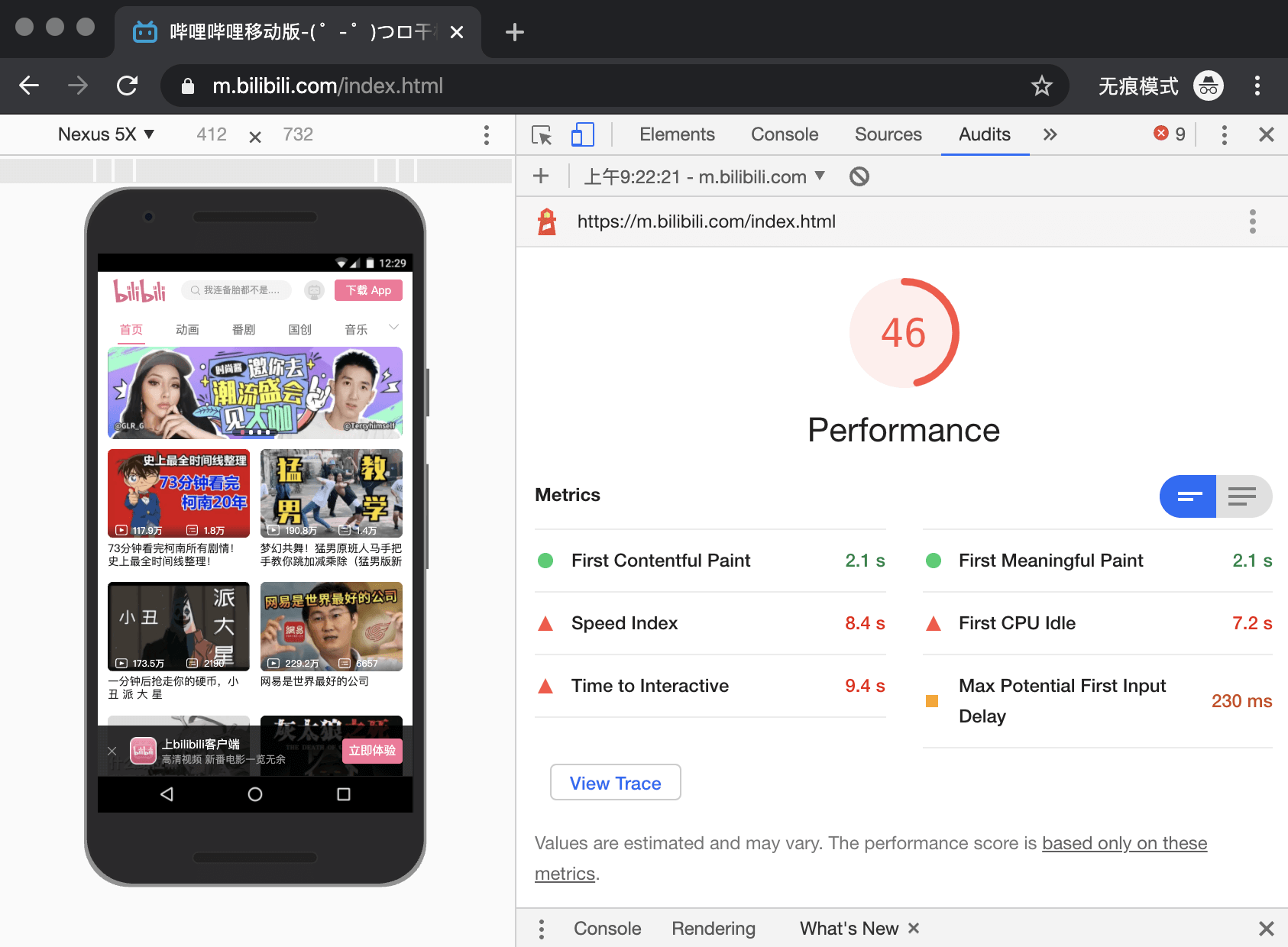The height and width of the screenshot is (947, 1288).
Task: Bookmark this page with the star icon
Action: [1041, 86]
